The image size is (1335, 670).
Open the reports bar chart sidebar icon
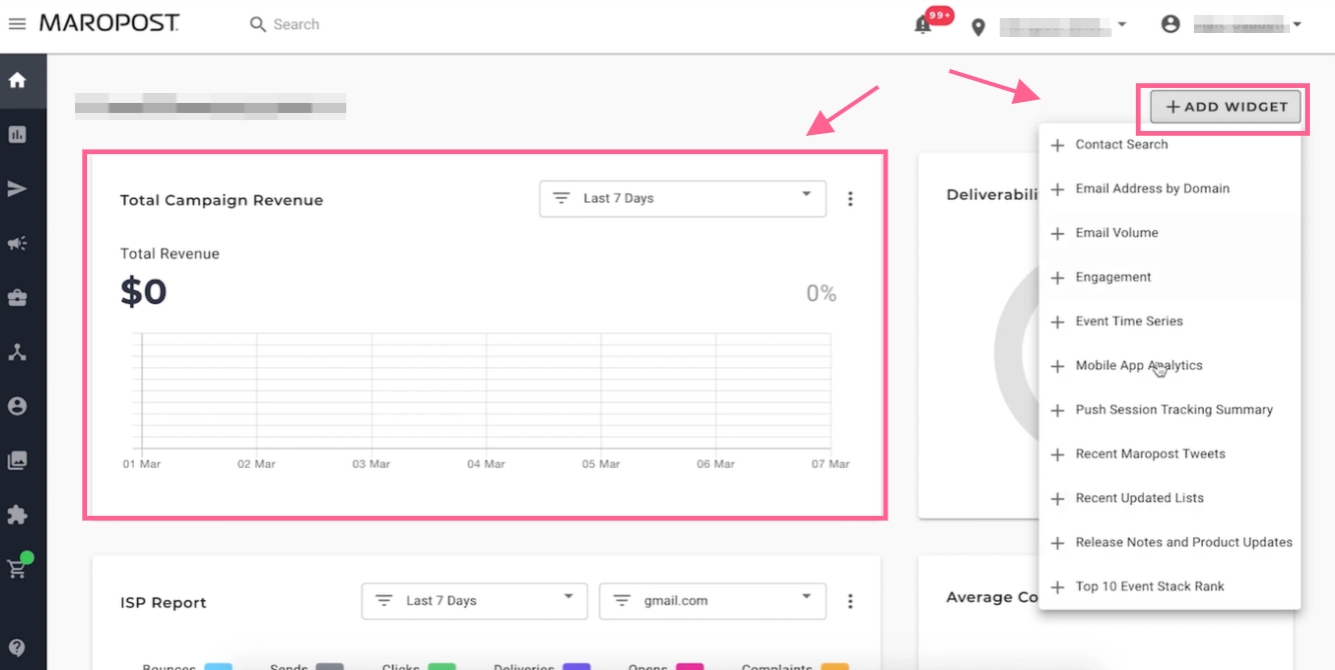pyautogui.click(x=17, y=134)
